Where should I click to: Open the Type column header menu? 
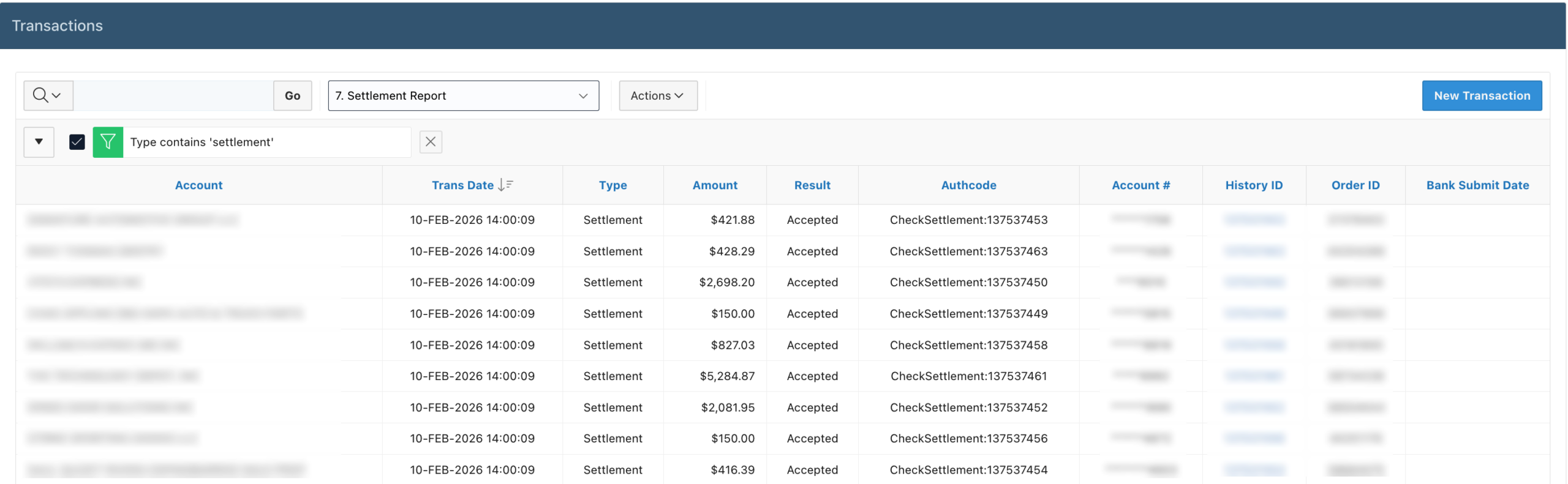tap(612, 185)
